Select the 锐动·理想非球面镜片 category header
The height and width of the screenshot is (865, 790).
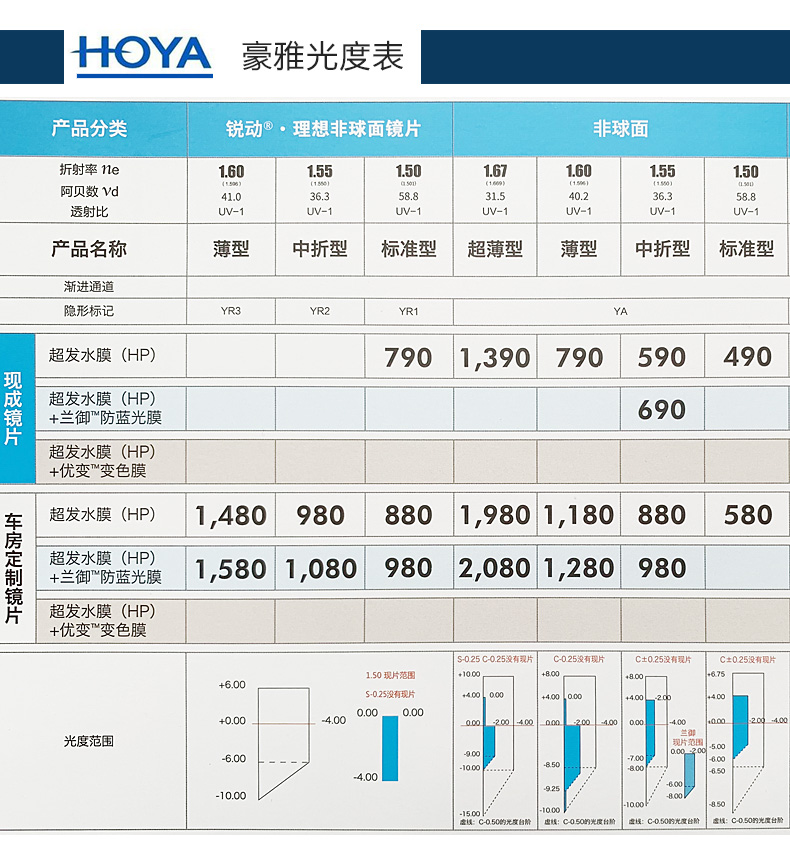coord(323,129)
